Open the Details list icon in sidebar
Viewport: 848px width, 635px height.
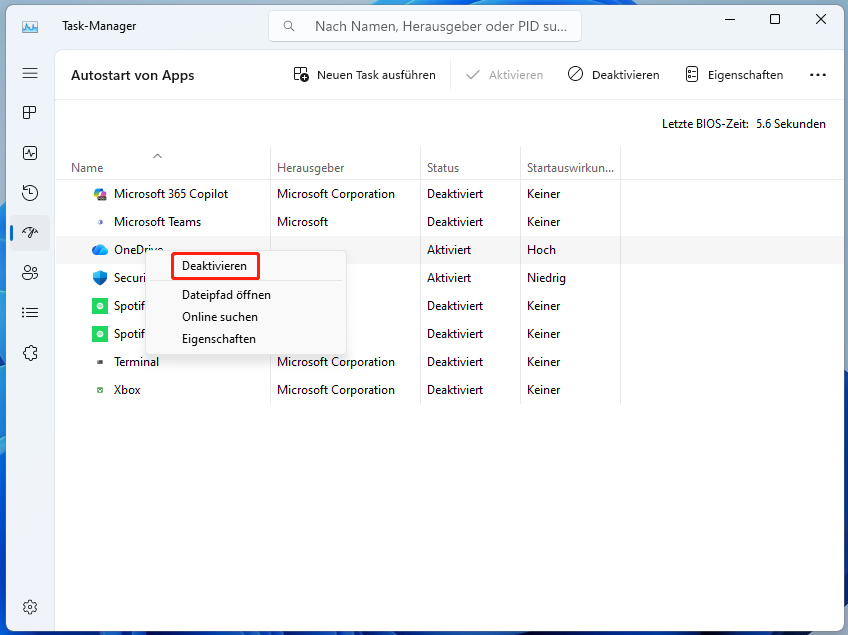pyautogui.click(x=30, y=312)
